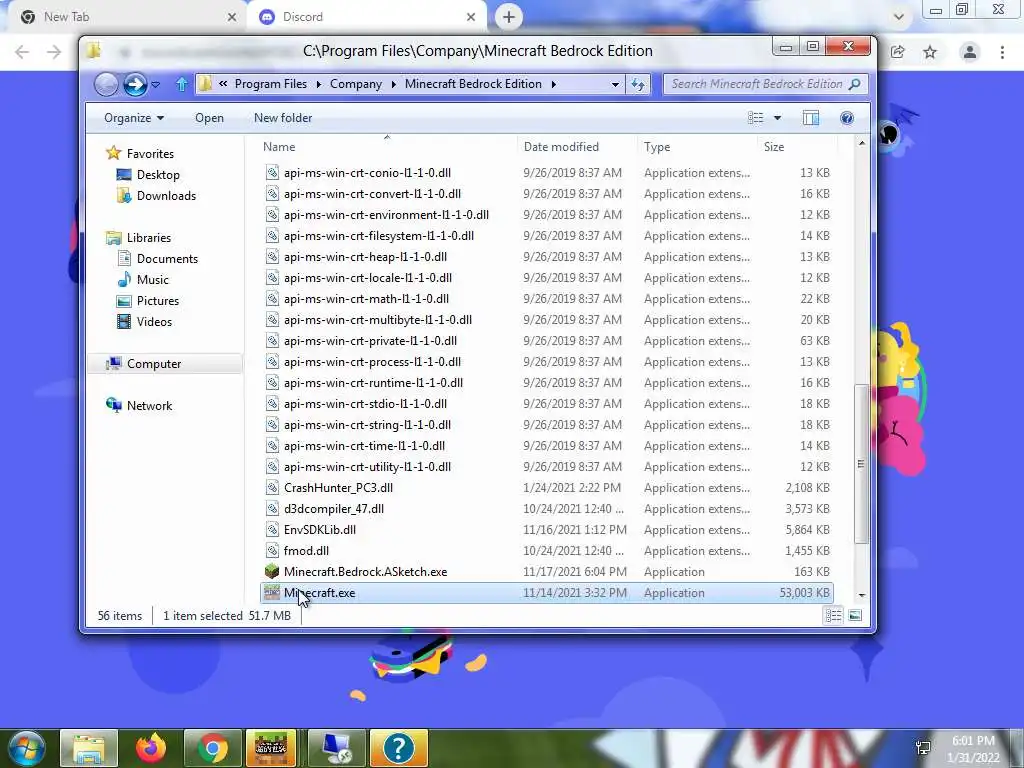
Task: Click the Company breadcrumb
Action: click(x=356, y=84)
